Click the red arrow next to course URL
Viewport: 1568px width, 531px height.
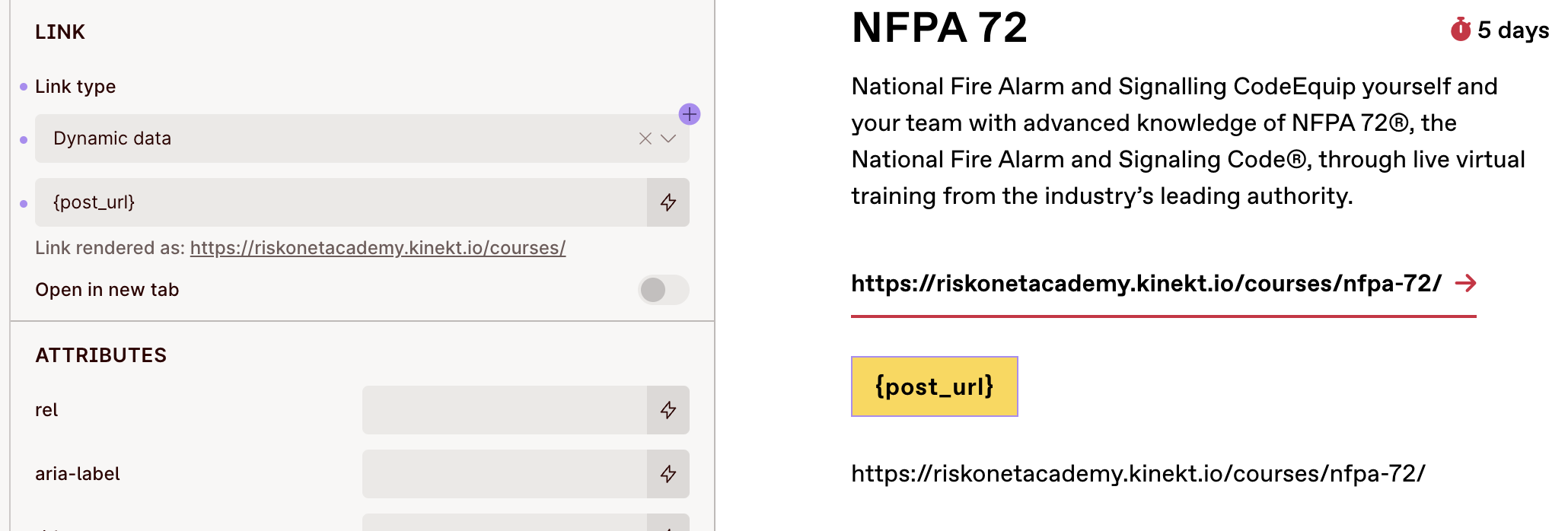[x=1465, y=284]
